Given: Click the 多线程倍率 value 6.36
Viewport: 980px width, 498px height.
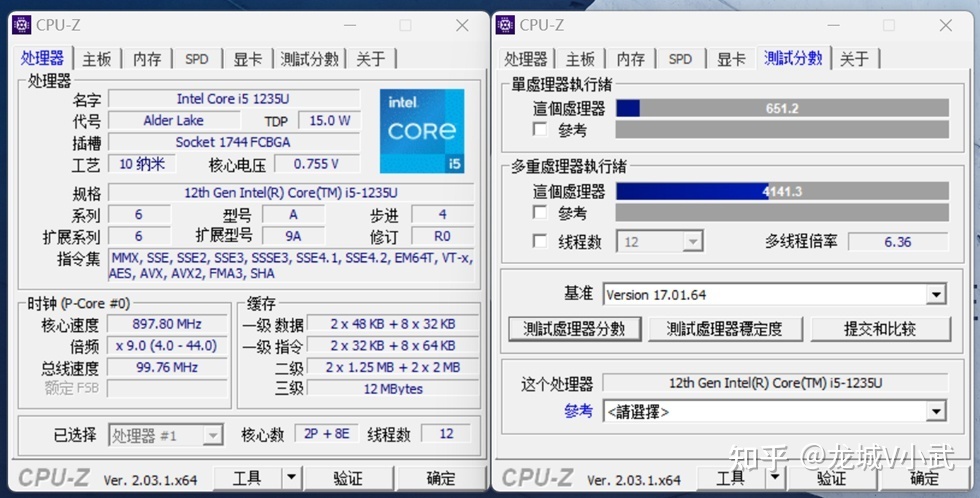Looking at the screenshot, I should point(898,242).
